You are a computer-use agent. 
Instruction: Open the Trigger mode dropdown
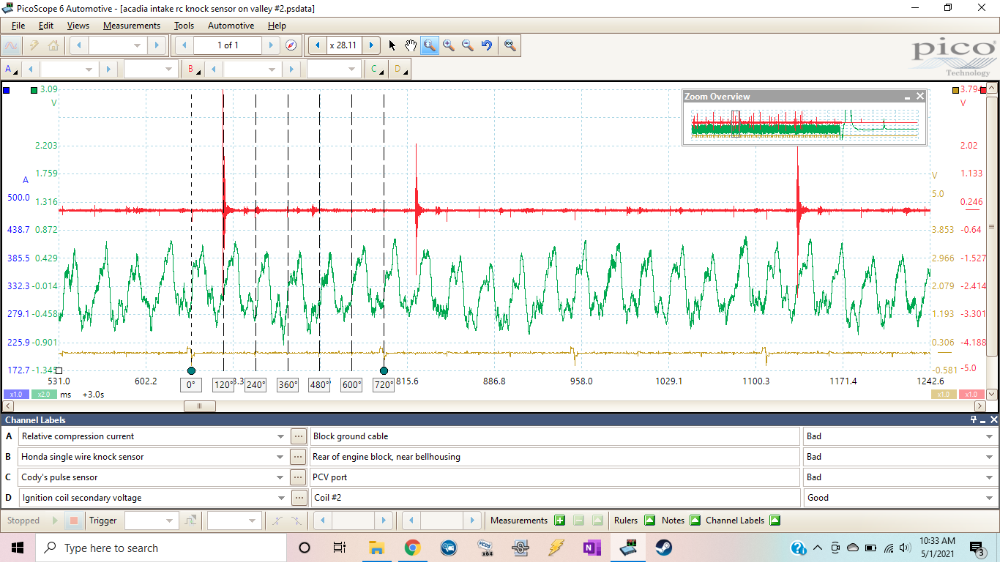[169, 521]
